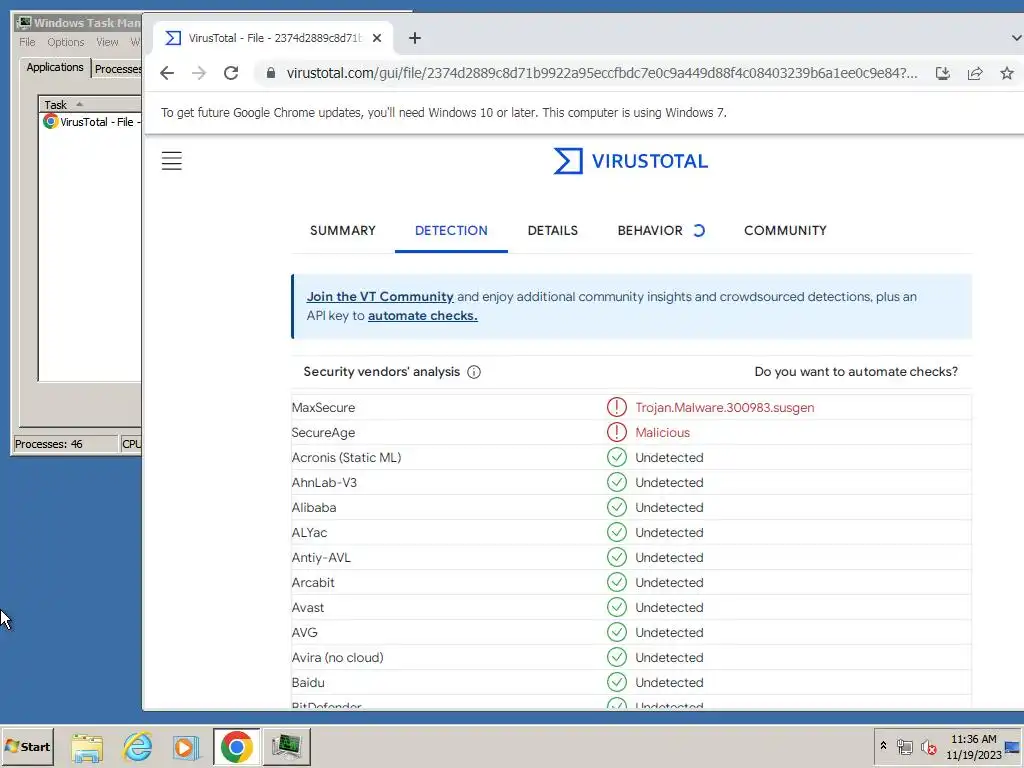
Task: Sort by the Task column header in Task Manager
Action: click(x=90, y=104)
